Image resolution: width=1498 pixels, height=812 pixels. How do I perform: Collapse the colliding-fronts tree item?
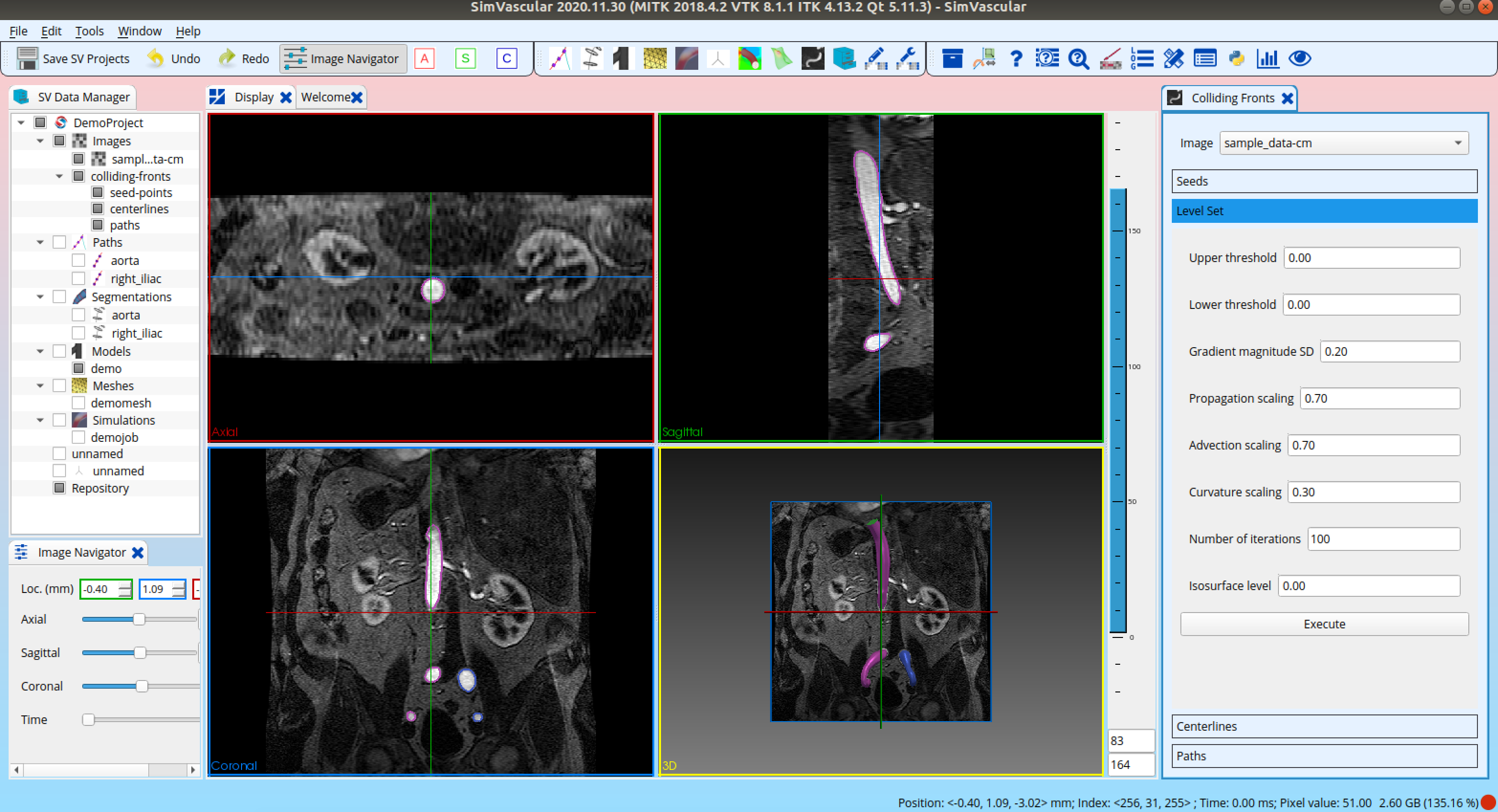click(x=58, y=176)
